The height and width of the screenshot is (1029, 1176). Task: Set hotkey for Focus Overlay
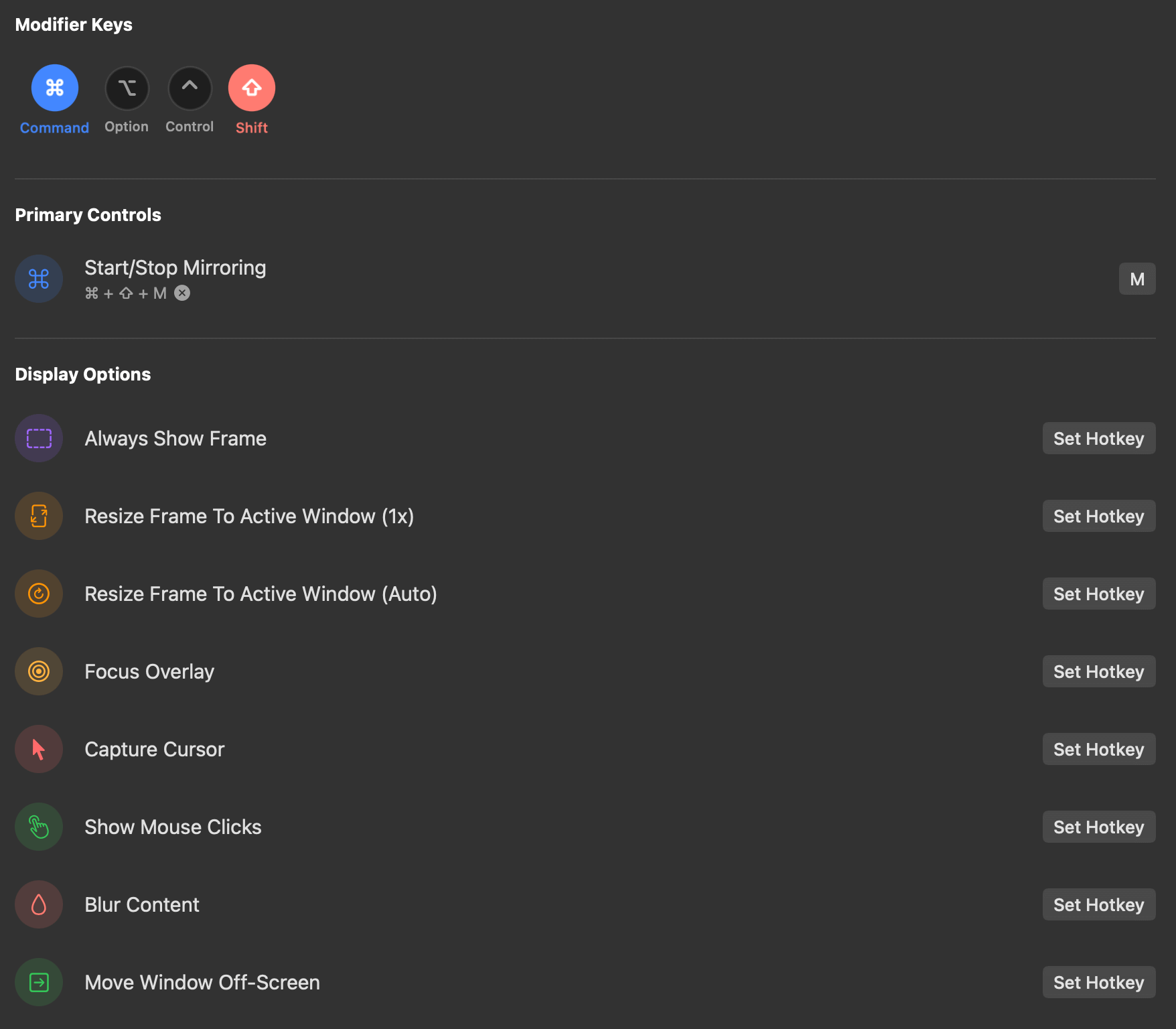tap(1098, 671)
